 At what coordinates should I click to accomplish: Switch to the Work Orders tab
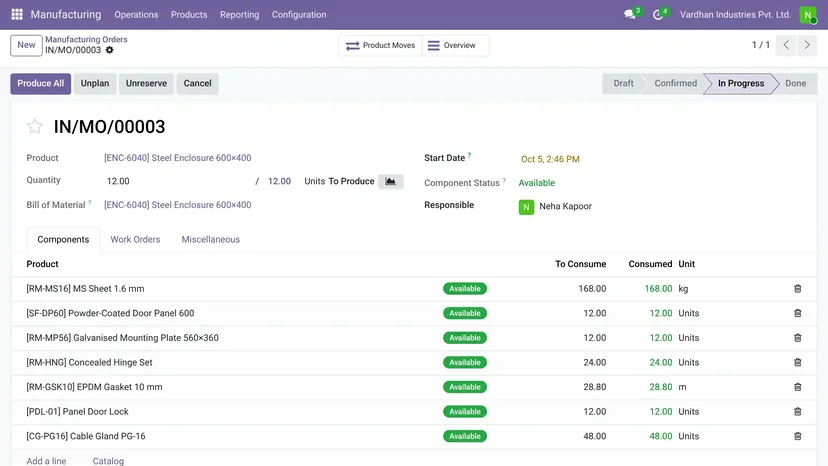[x=135, y=239]
